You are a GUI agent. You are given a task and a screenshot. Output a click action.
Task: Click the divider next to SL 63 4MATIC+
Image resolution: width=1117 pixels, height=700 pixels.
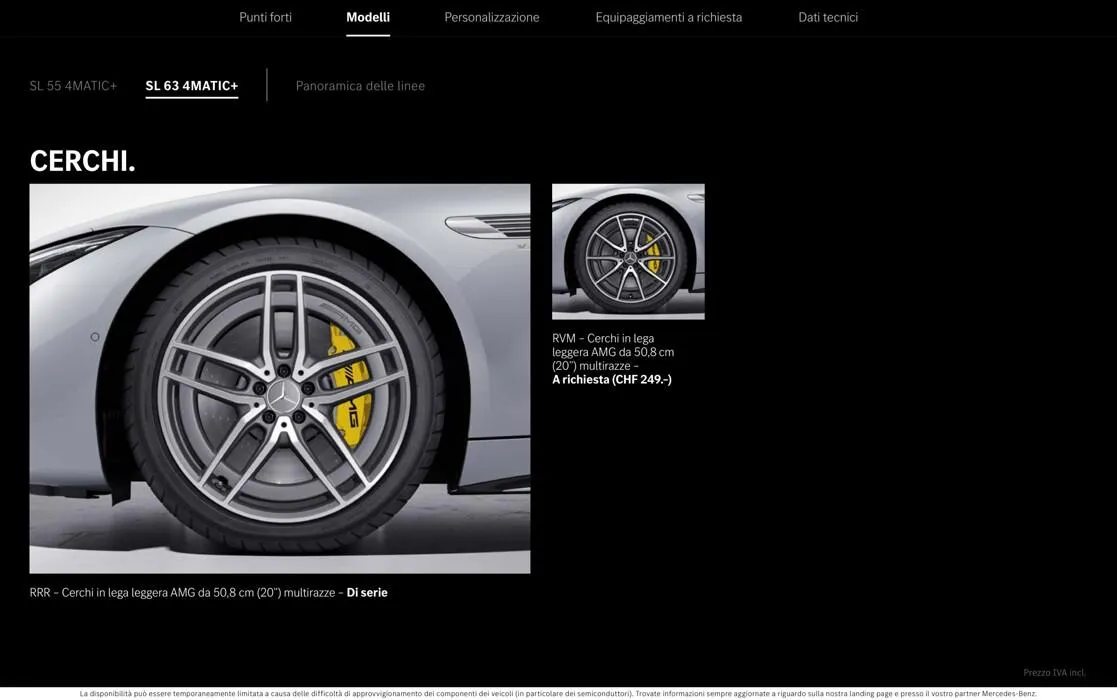(x=266, y=85)
